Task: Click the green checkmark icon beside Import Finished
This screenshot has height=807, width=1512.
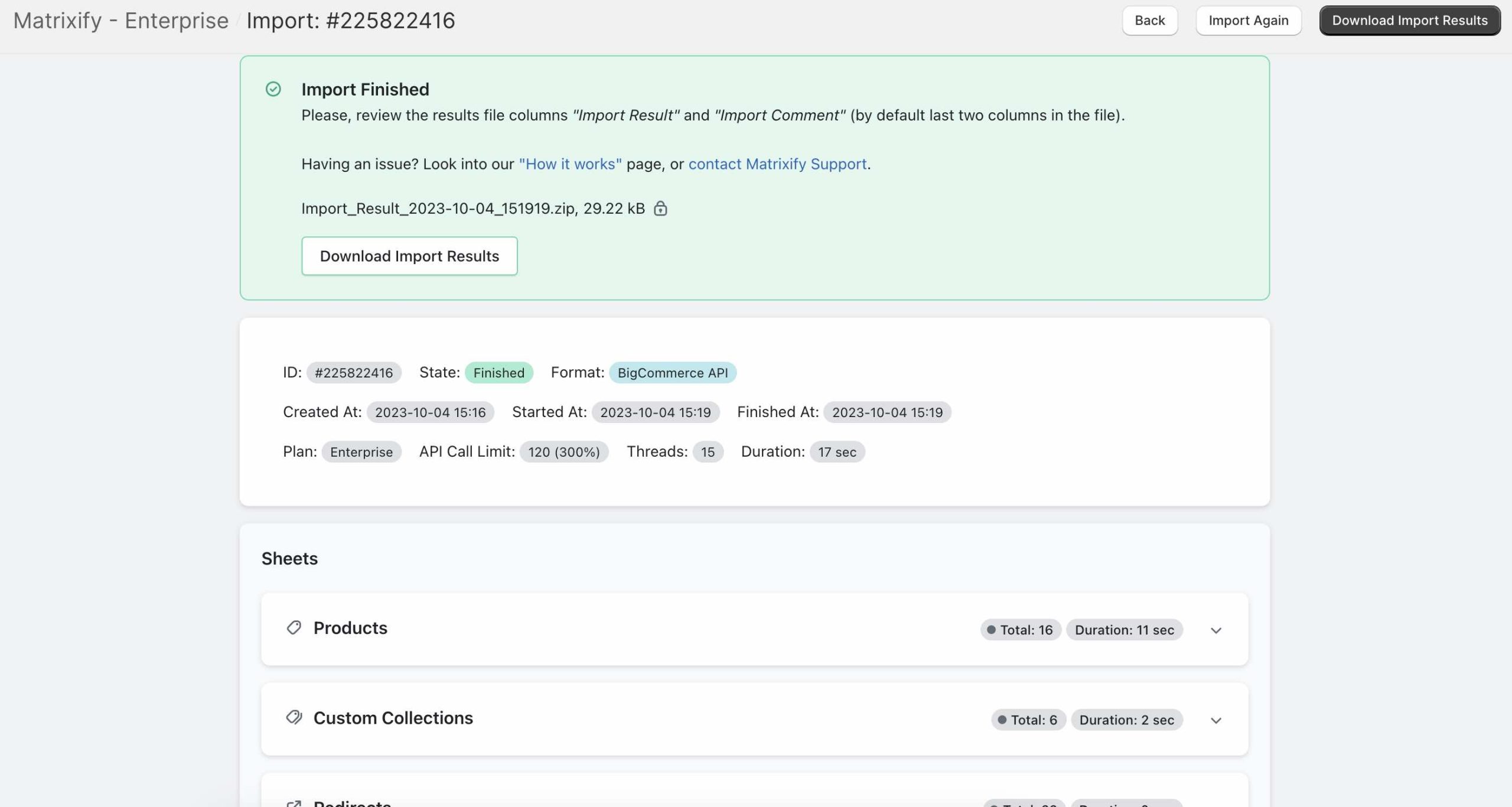Action: pyautogui.click(x=273, y=89)
